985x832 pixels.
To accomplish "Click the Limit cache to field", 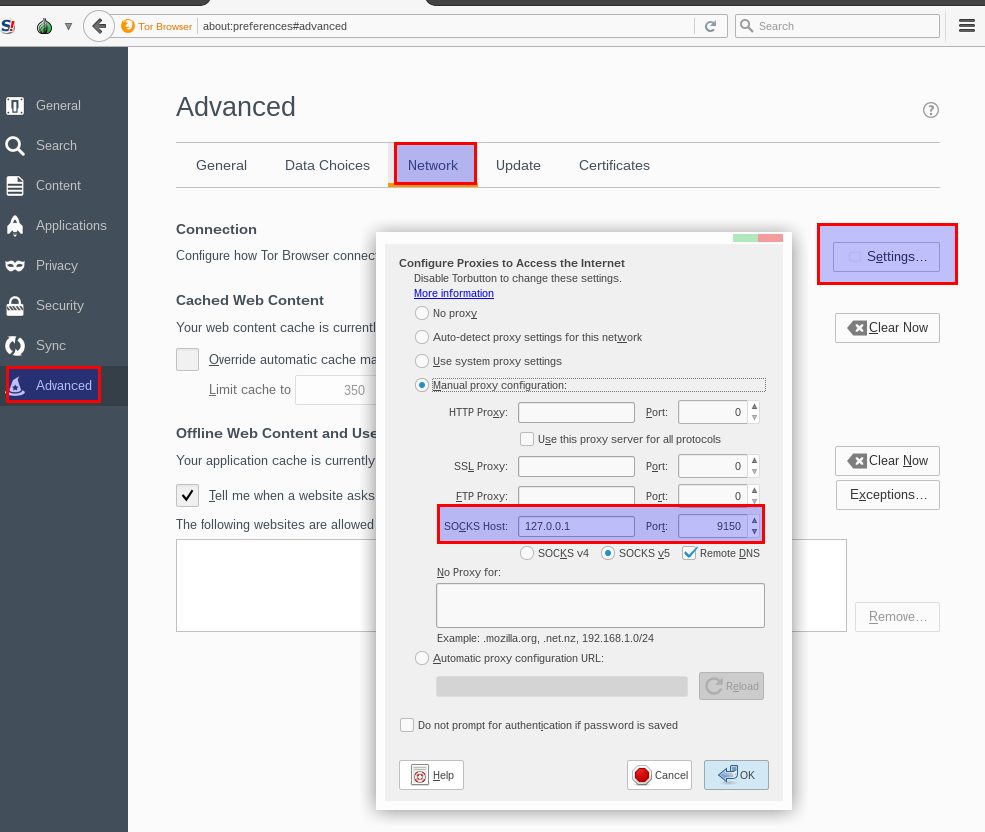I will click(x=335, y=390).
